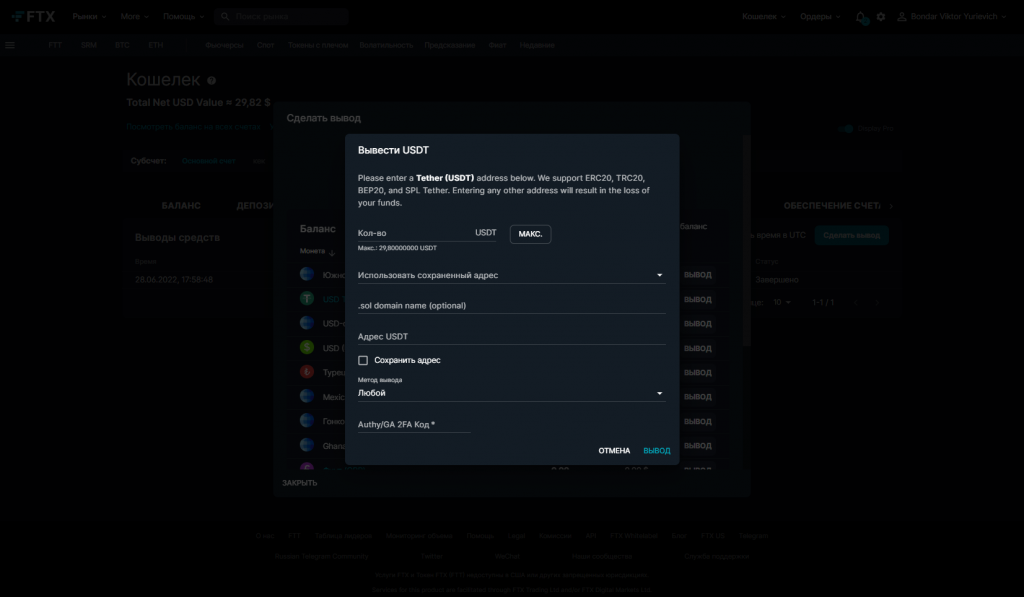
Task: Open the Волатильность tab
Action: tap(386, 45)
